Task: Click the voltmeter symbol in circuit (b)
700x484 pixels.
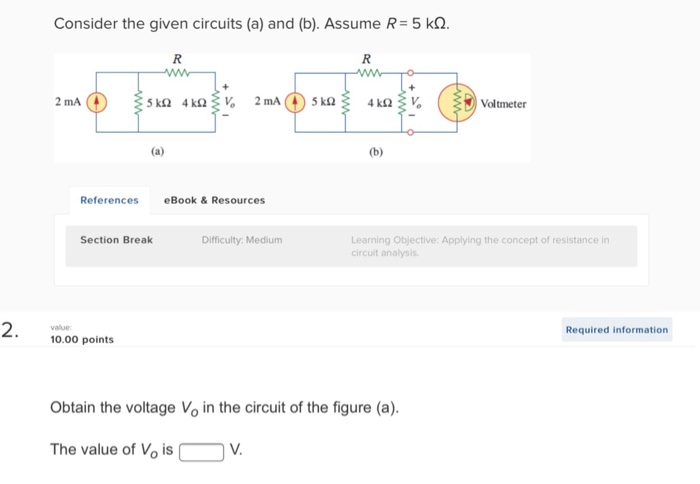Action: click(x=457, y=103)
